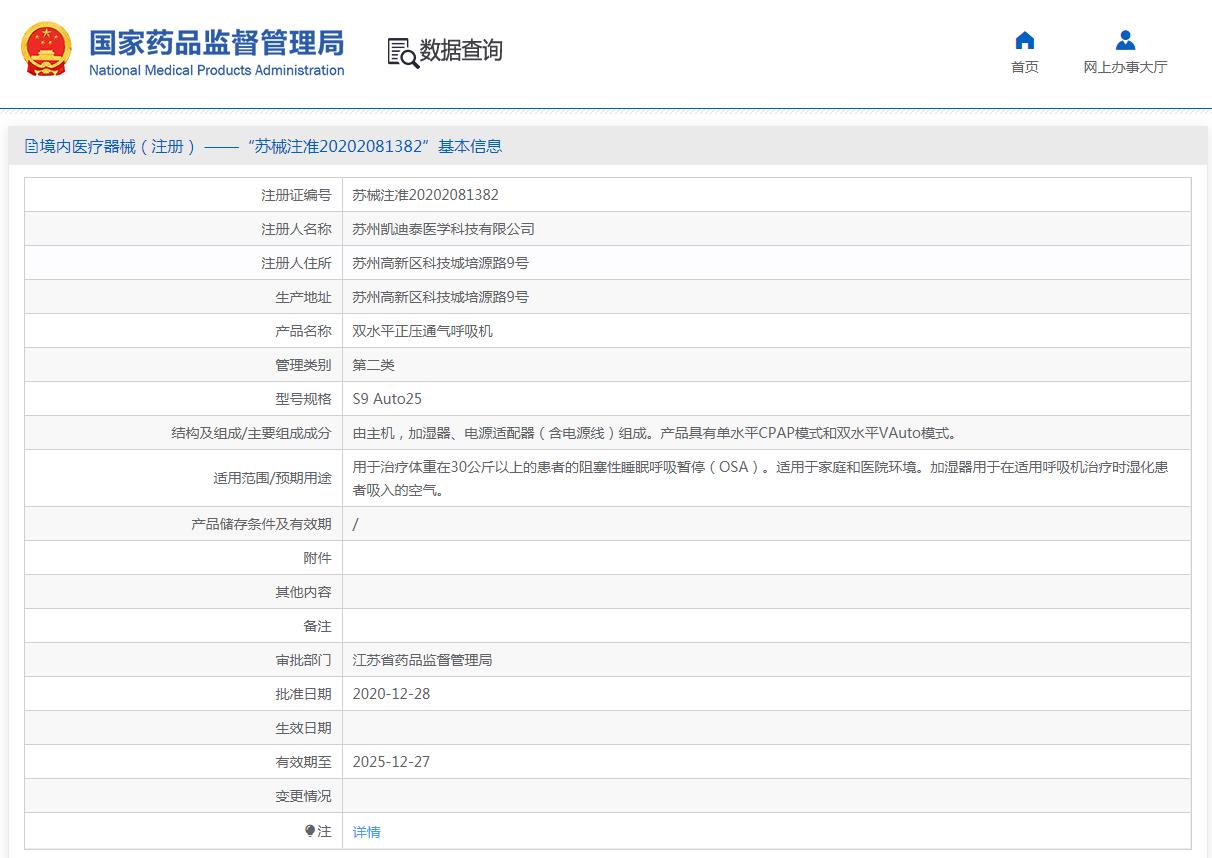Click the 有效期至 label

[303, 762]
